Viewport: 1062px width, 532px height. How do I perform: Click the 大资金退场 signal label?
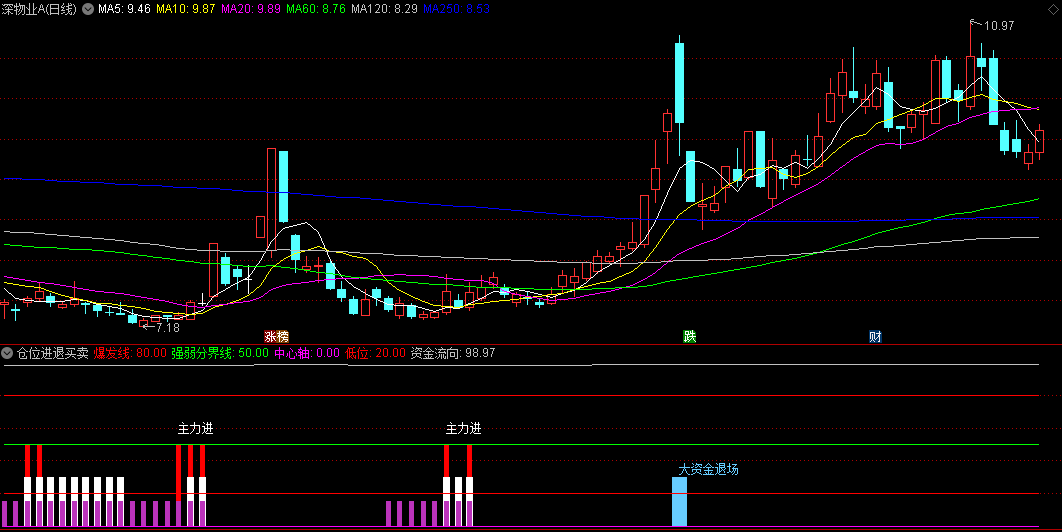coord(708,469)
